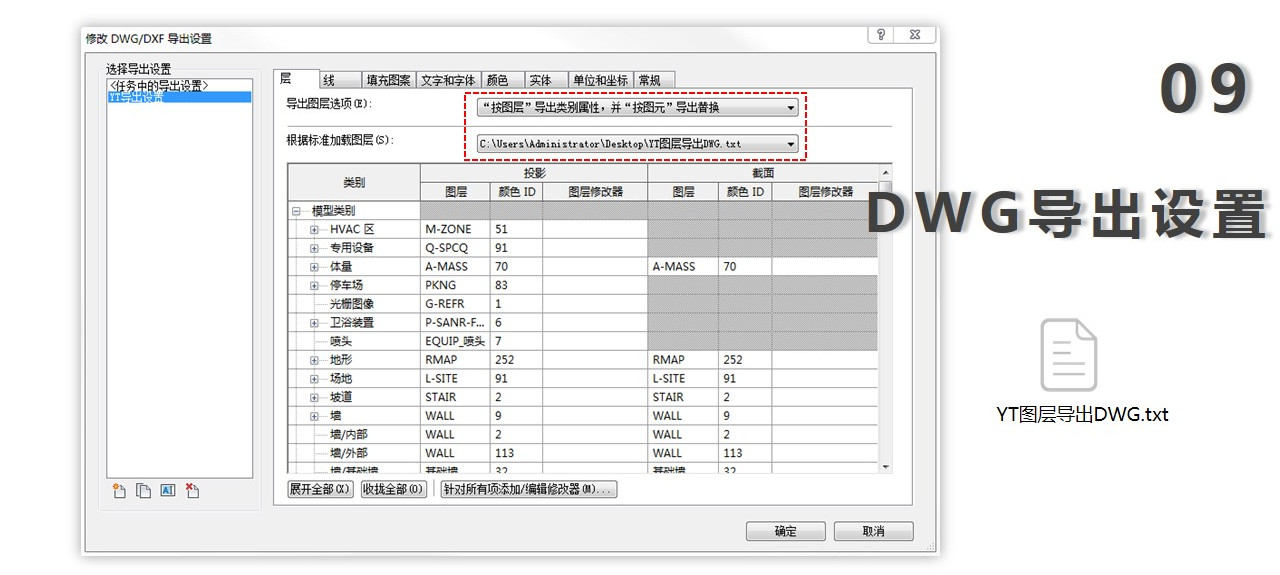Expand the 地形 category

click(x=314, y=360)
